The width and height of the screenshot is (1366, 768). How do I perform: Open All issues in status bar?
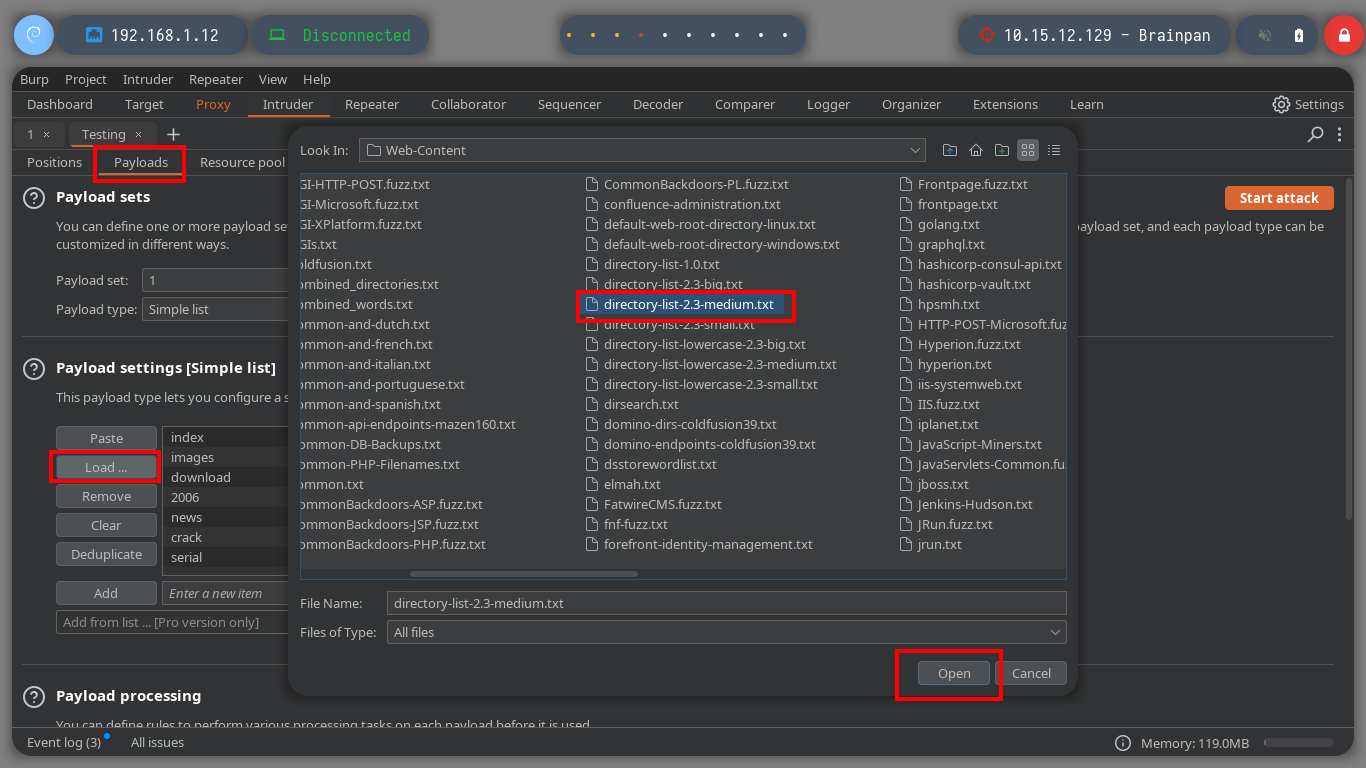tap(157, 743)
